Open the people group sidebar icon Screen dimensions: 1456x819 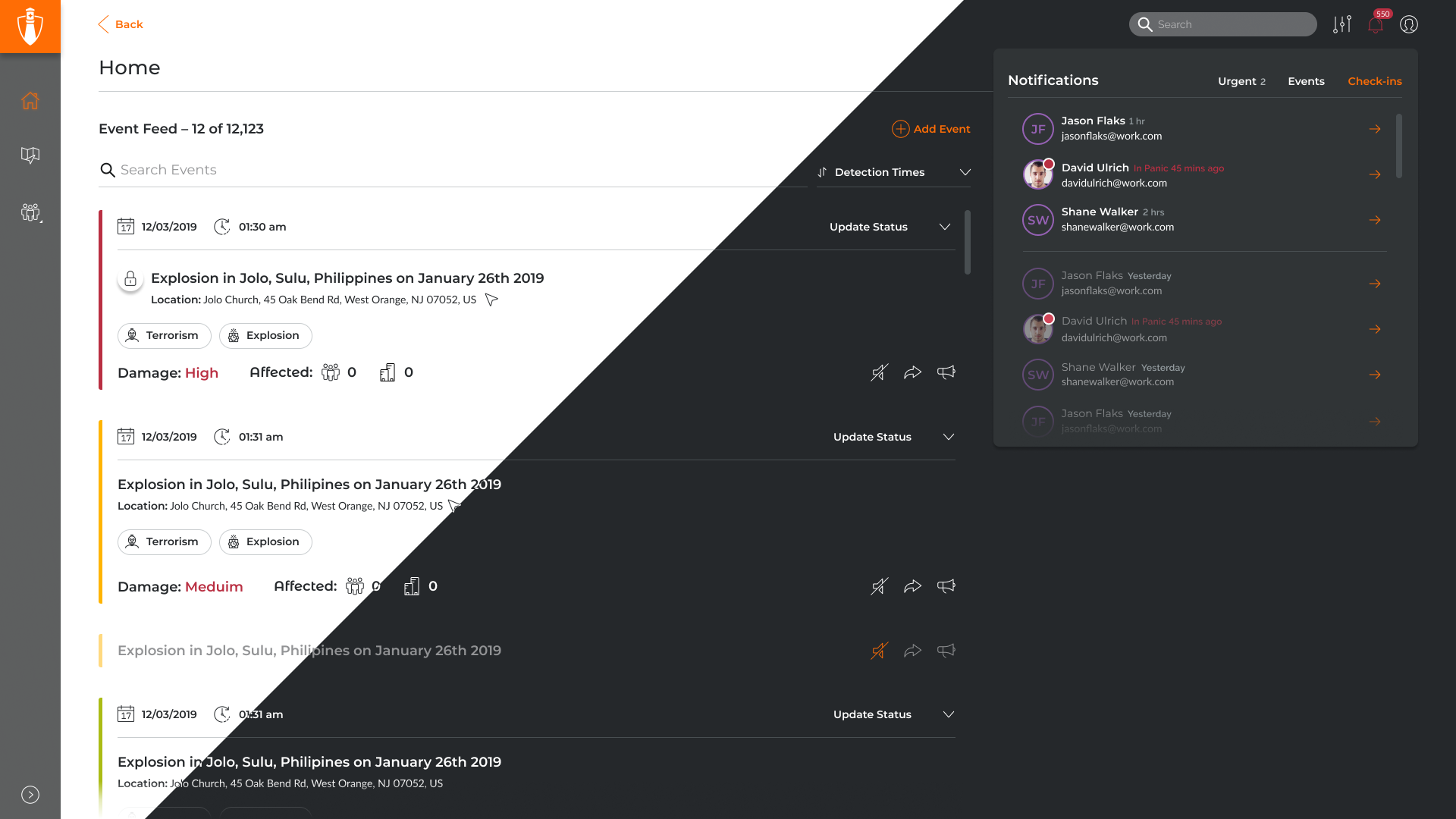[31, 212]
